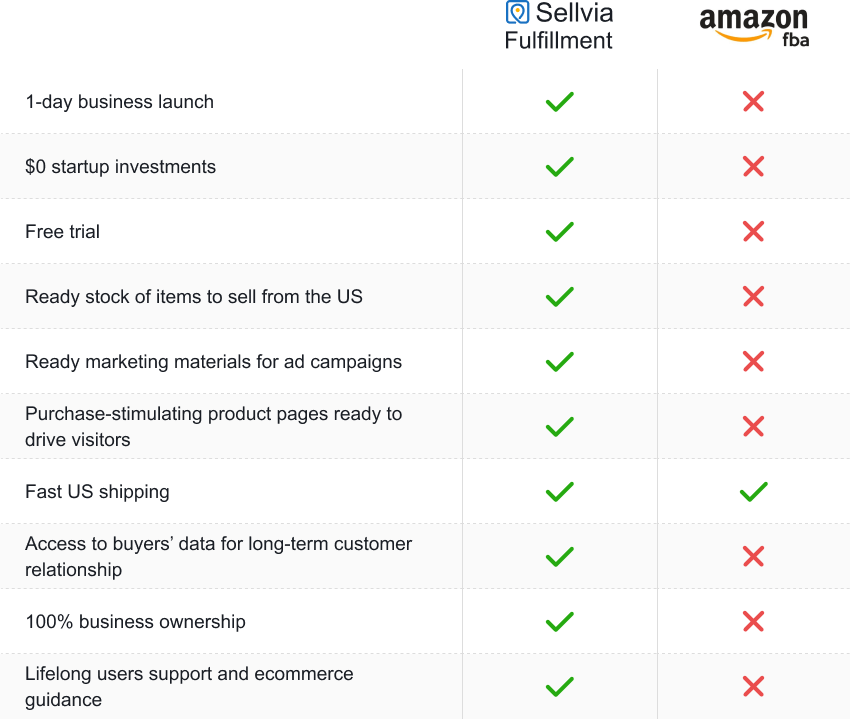Click Amazon red cross for Purchase-stimulating product pages
Viewport: 850px width, 719px height.
754,426
